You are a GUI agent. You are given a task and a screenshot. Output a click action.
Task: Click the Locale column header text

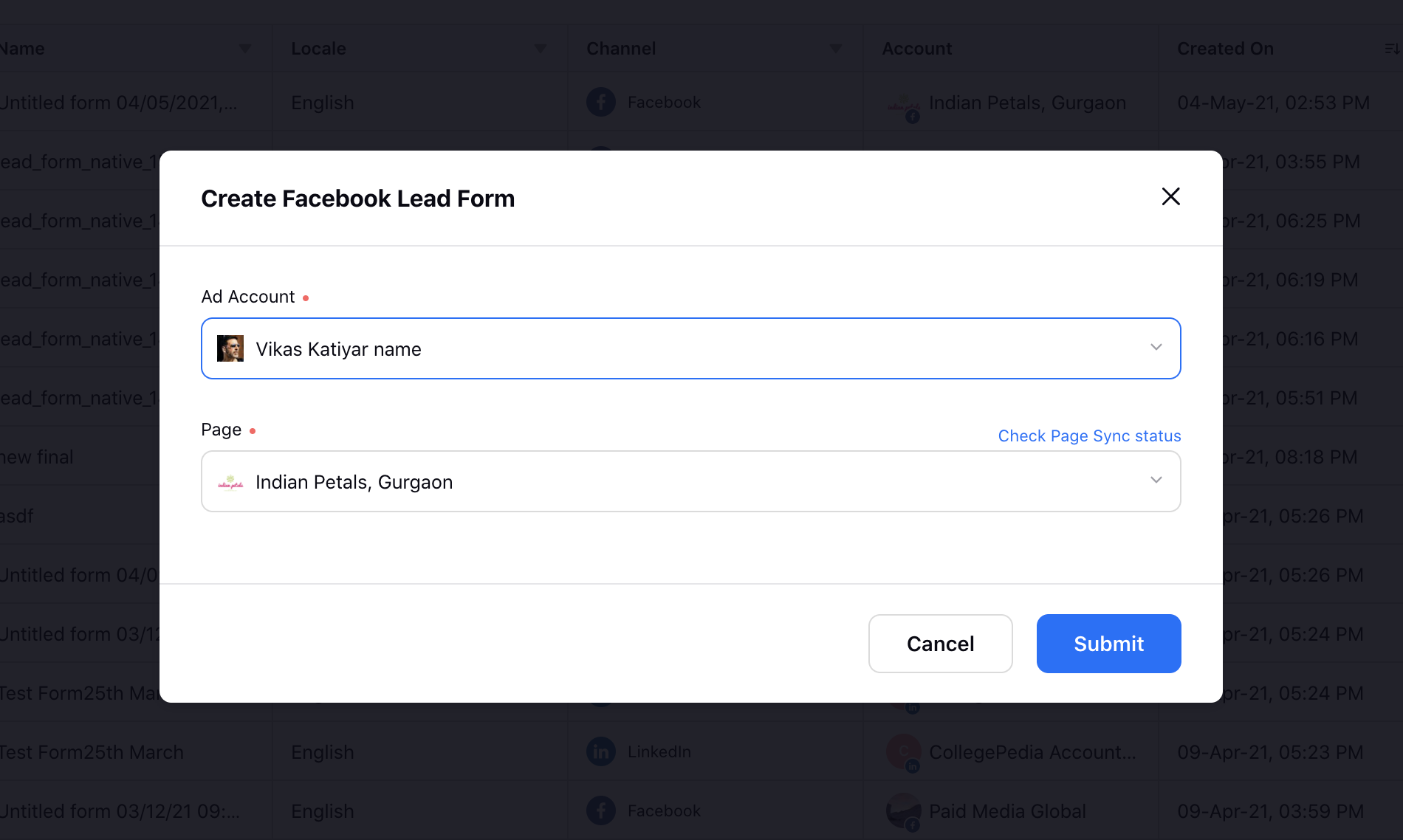318,49
